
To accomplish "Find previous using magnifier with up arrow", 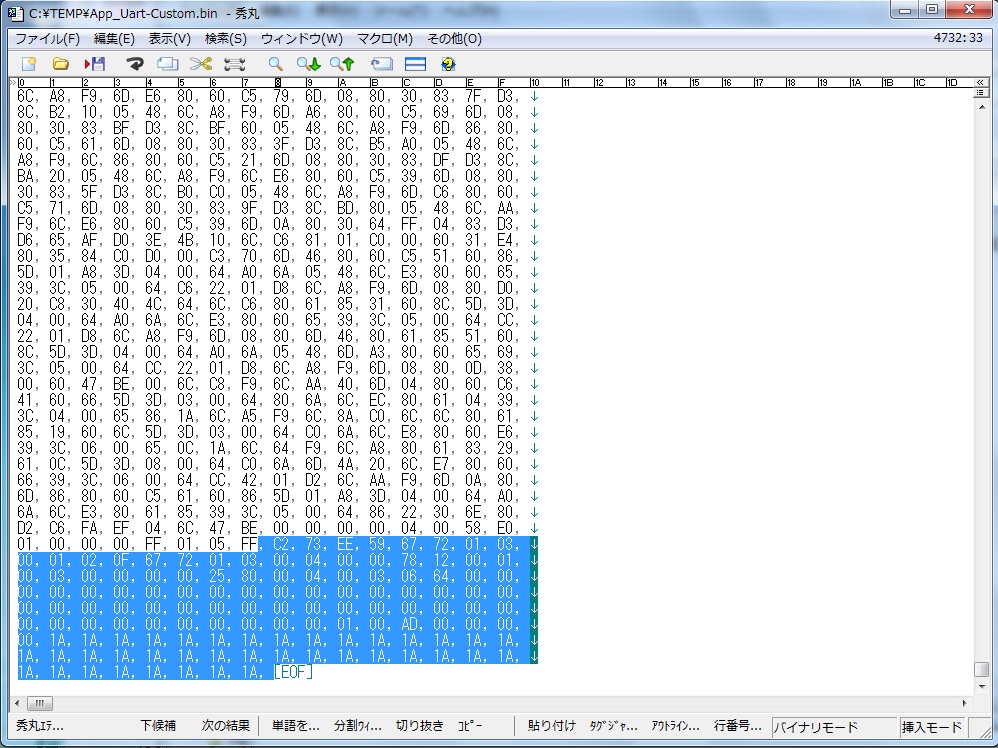I will click(342, 64).
